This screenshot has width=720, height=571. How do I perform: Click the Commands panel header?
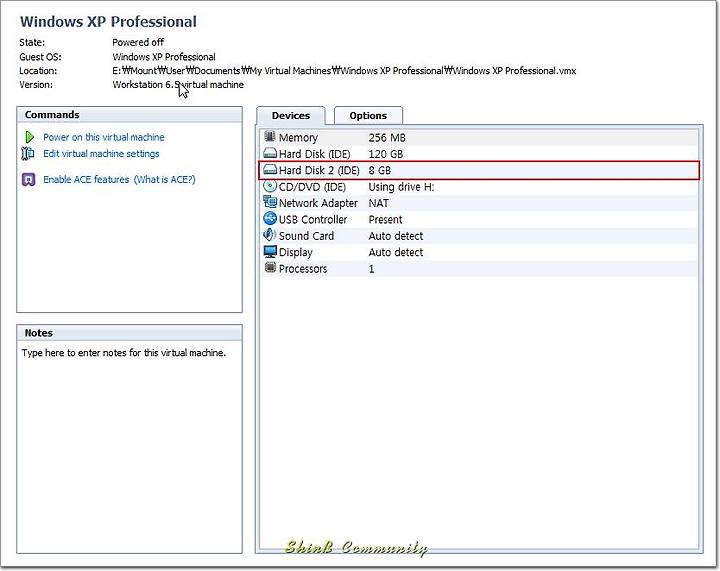[x=129, y=115]
